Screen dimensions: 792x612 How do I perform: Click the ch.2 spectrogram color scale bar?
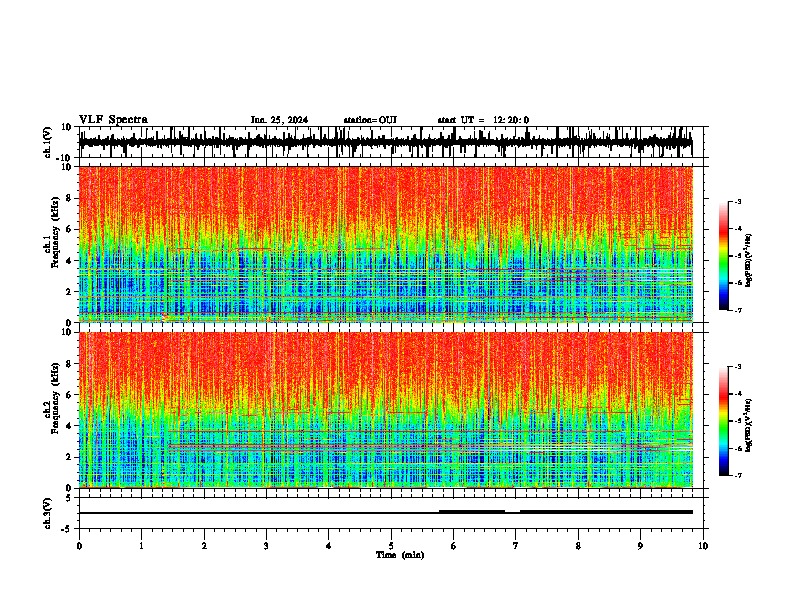pos(723,421)
